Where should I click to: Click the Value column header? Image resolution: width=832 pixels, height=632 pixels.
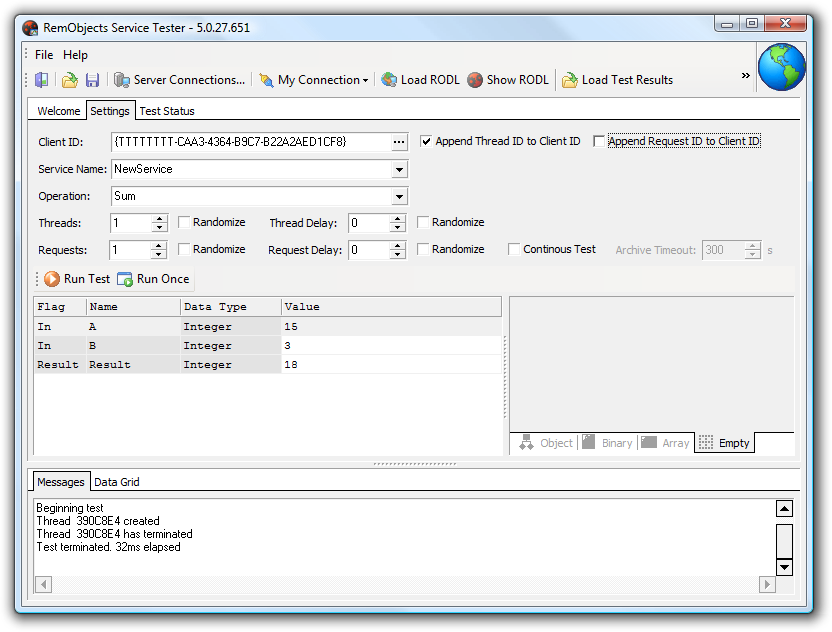[391, 307]
